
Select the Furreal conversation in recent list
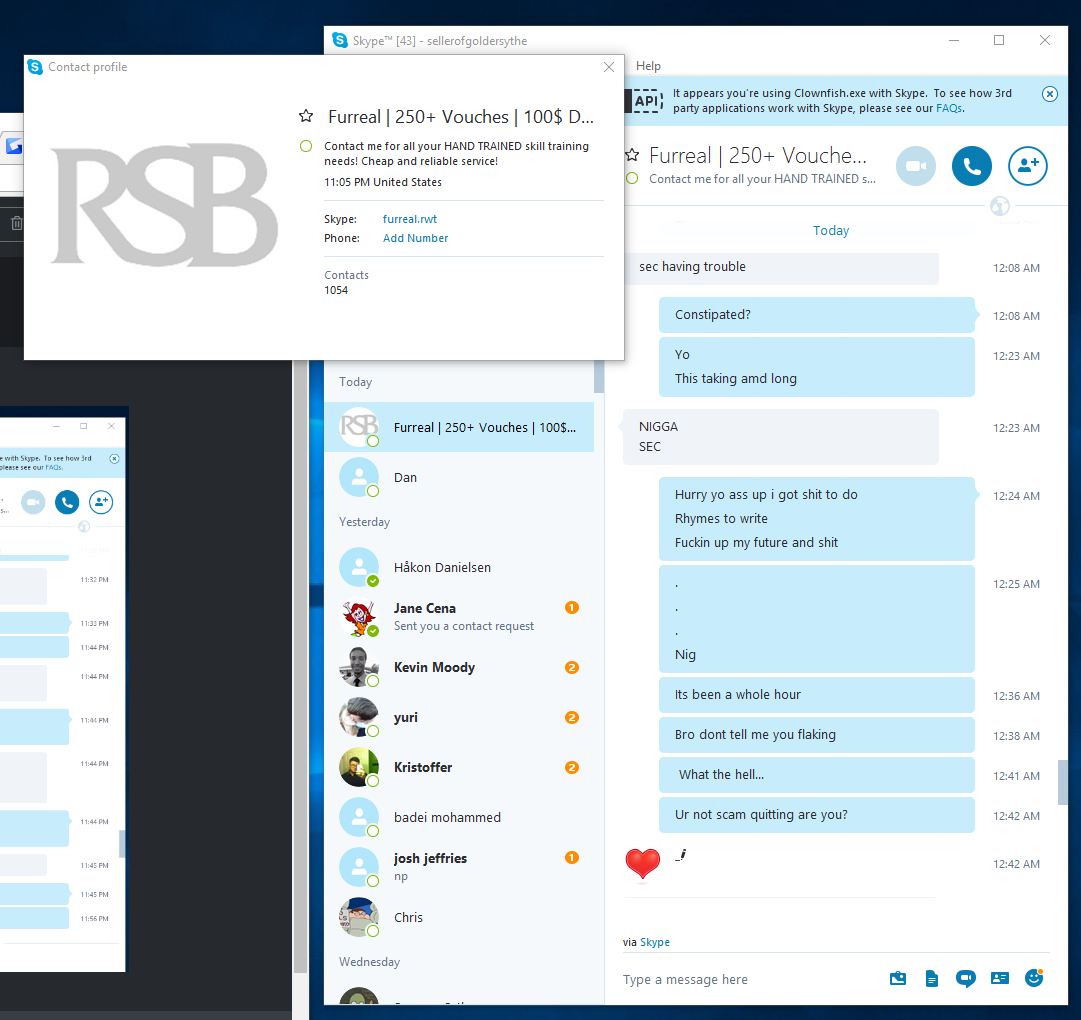tap(459, 427)
